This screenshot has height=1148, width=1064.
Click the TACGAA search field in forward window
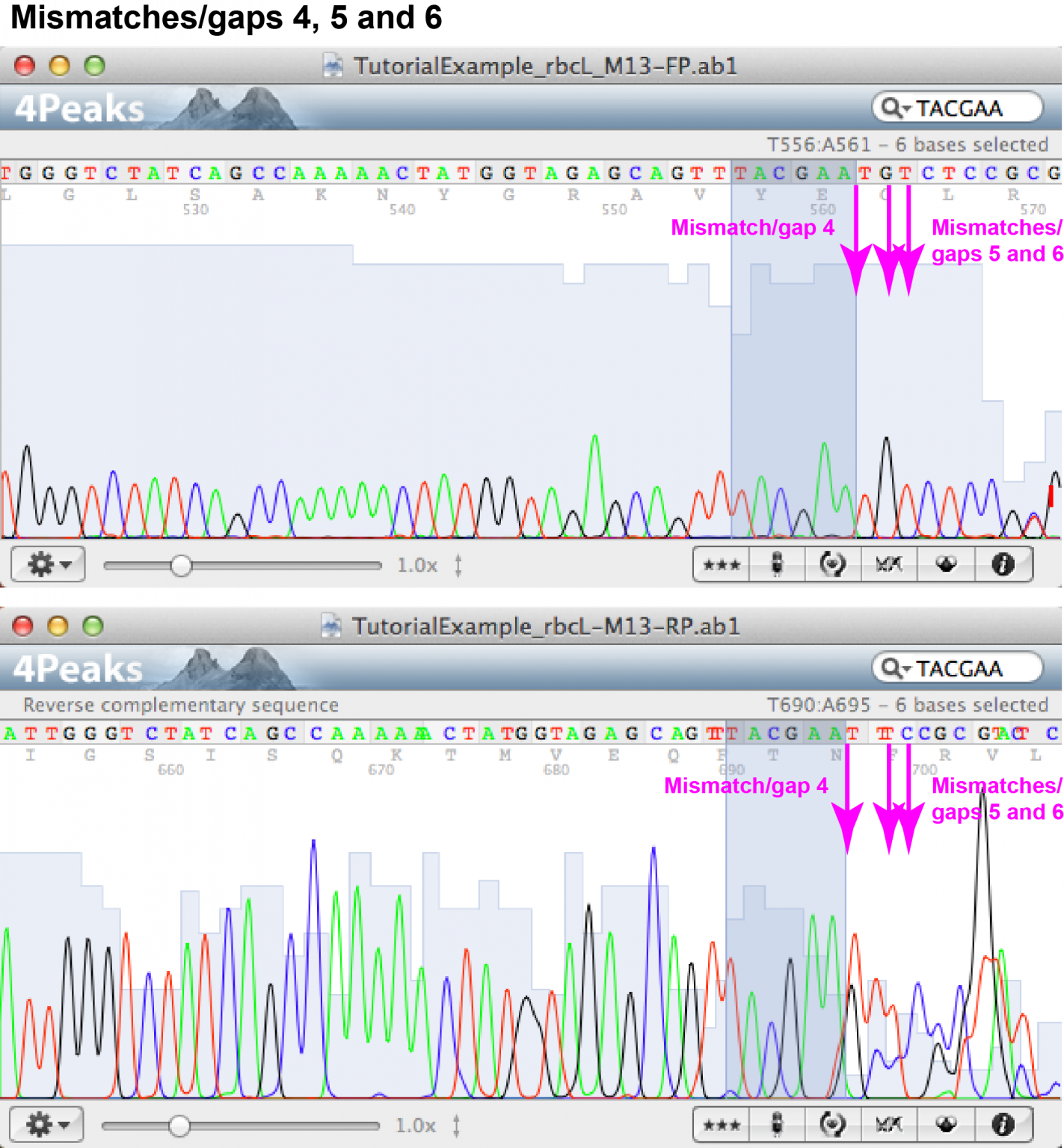point(972,108)
